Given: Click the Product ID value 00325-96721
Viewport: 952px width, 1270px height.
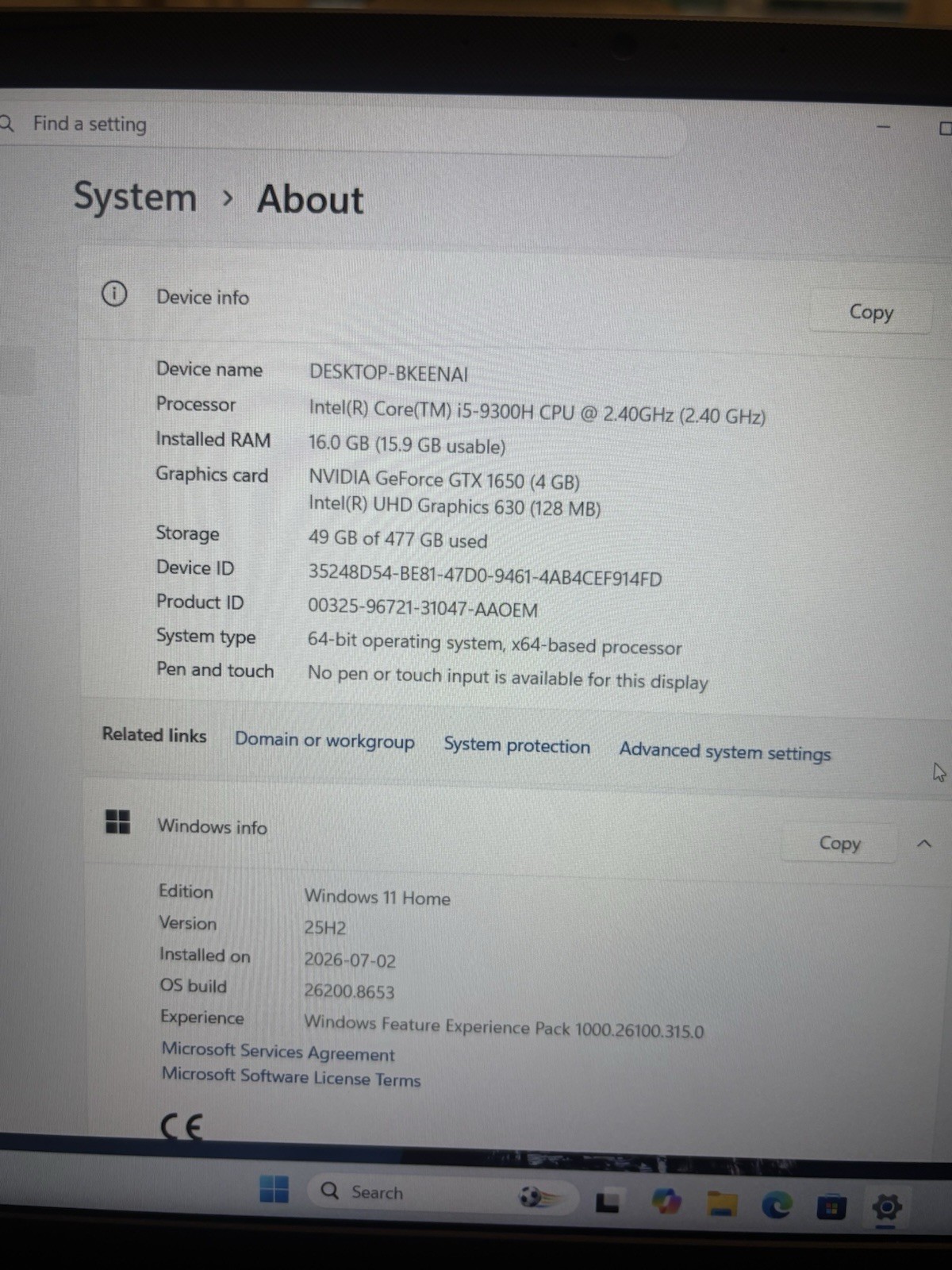Looking at the screenshot, I should pyautogui.click(x=423, y=609).
